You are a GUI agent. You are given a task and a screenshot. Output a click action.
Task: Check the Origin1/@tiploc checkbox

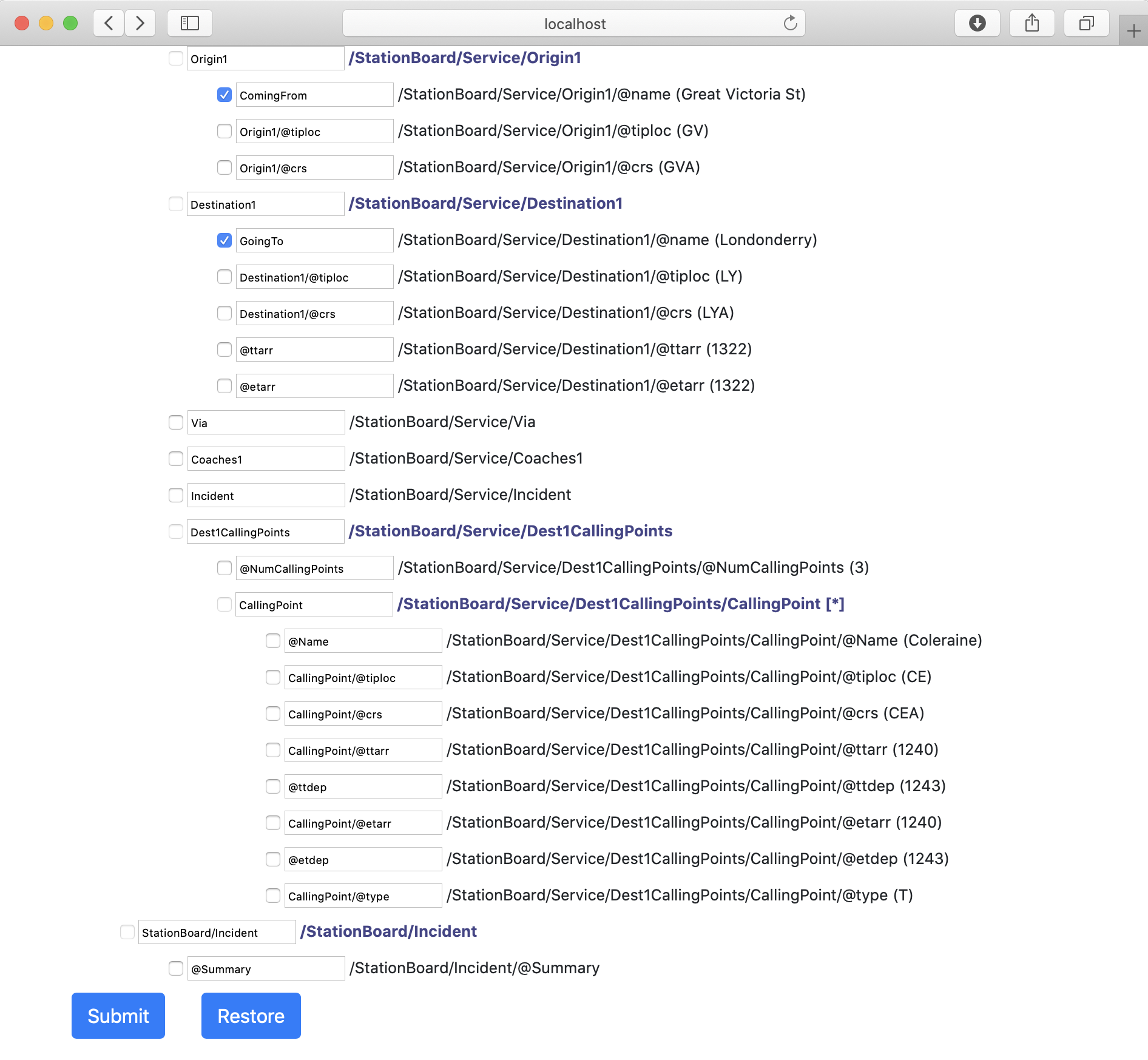[x=225, y=131]
